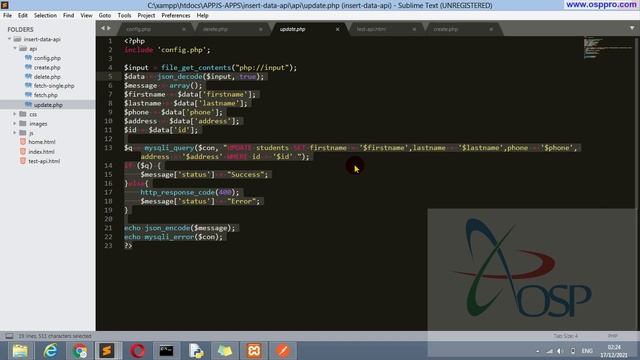Open the Find menu

pos(69,16)
